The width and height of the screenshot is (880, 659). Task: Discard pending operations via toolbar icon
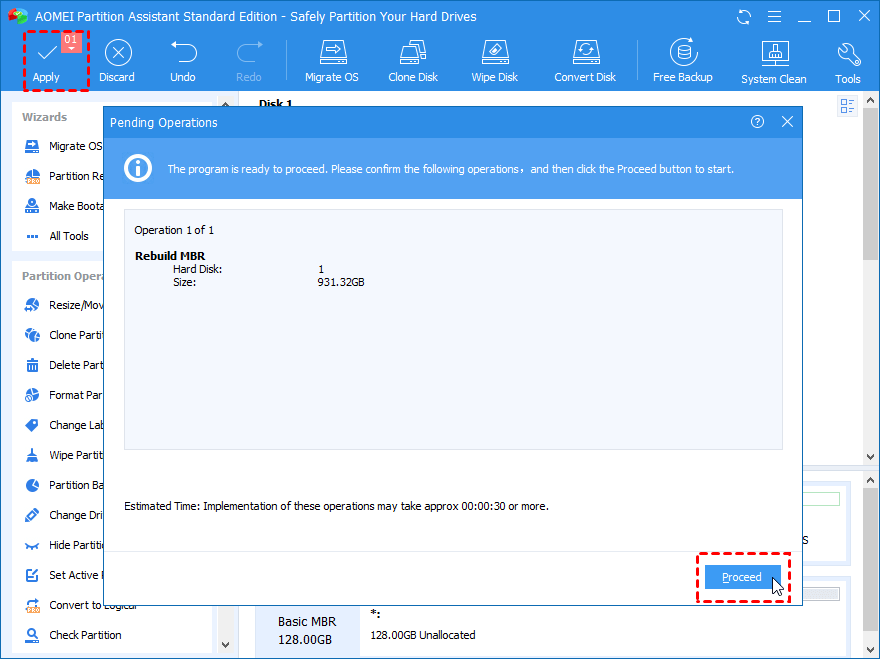pyautogui.click(x=117, y=53)
